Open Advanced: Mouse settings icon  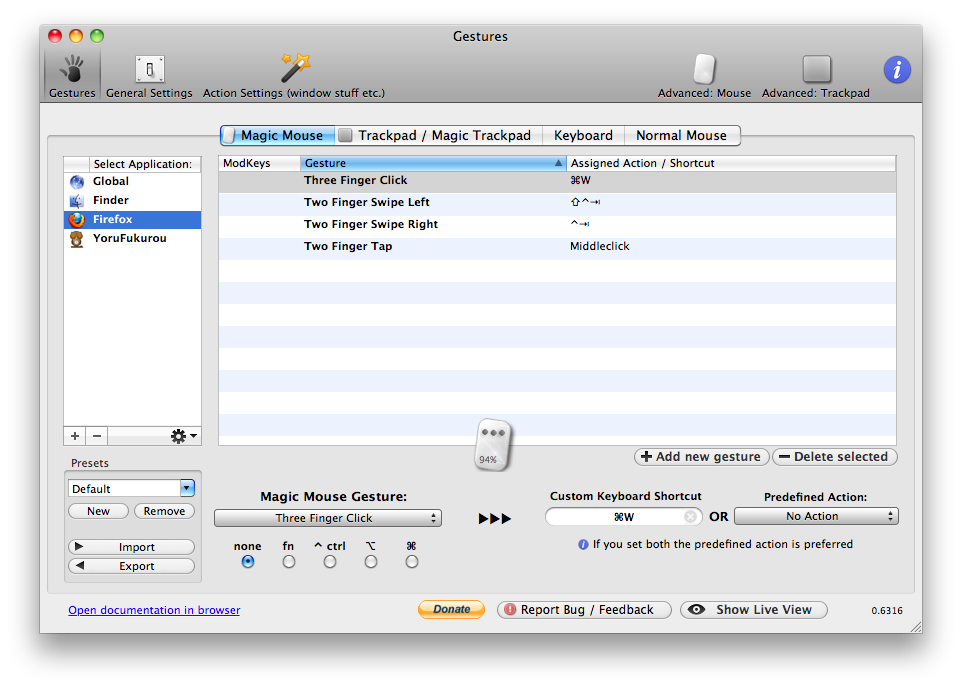coord(704,69)
